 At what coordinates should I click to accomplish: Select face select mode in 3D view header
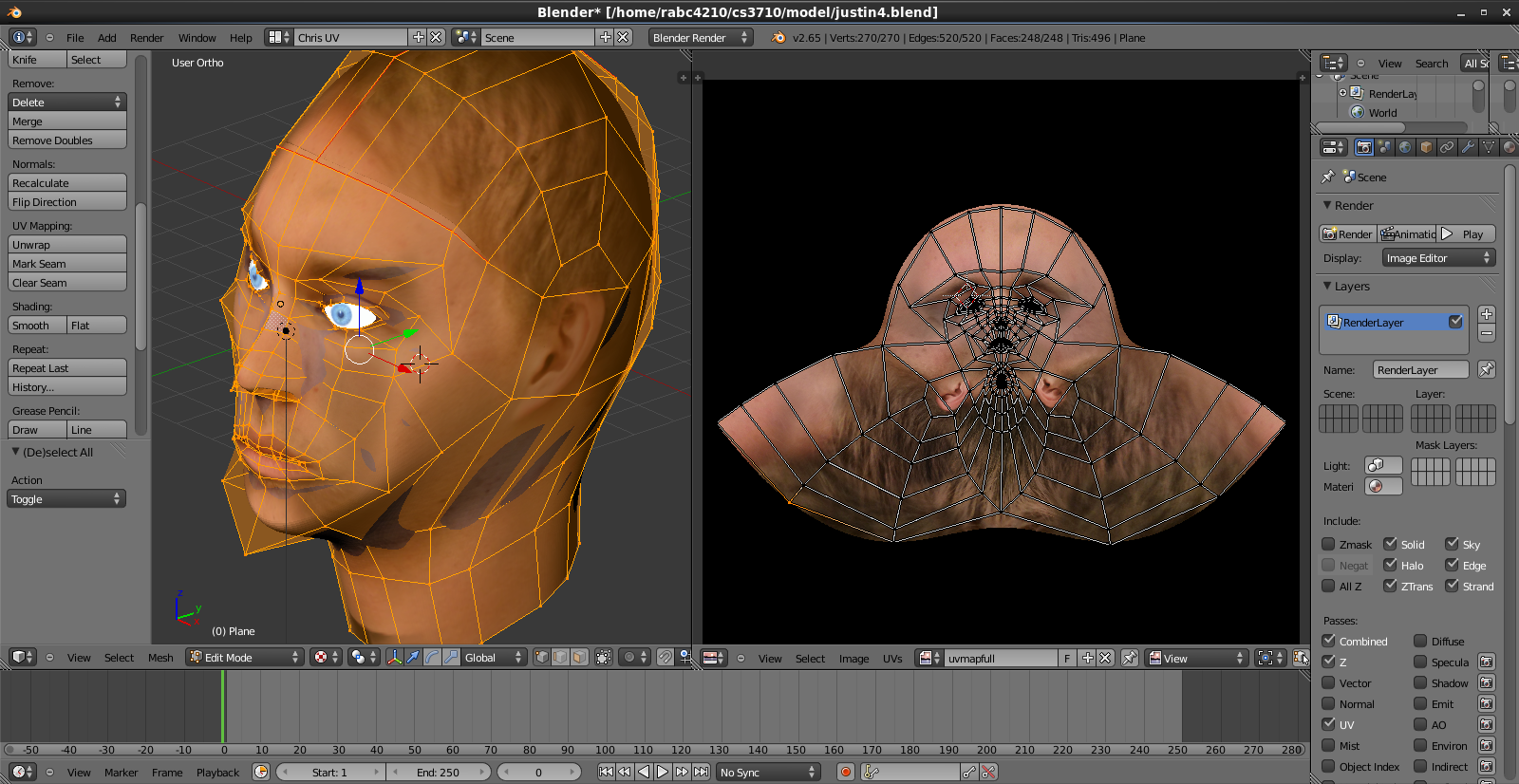[579, 657]
